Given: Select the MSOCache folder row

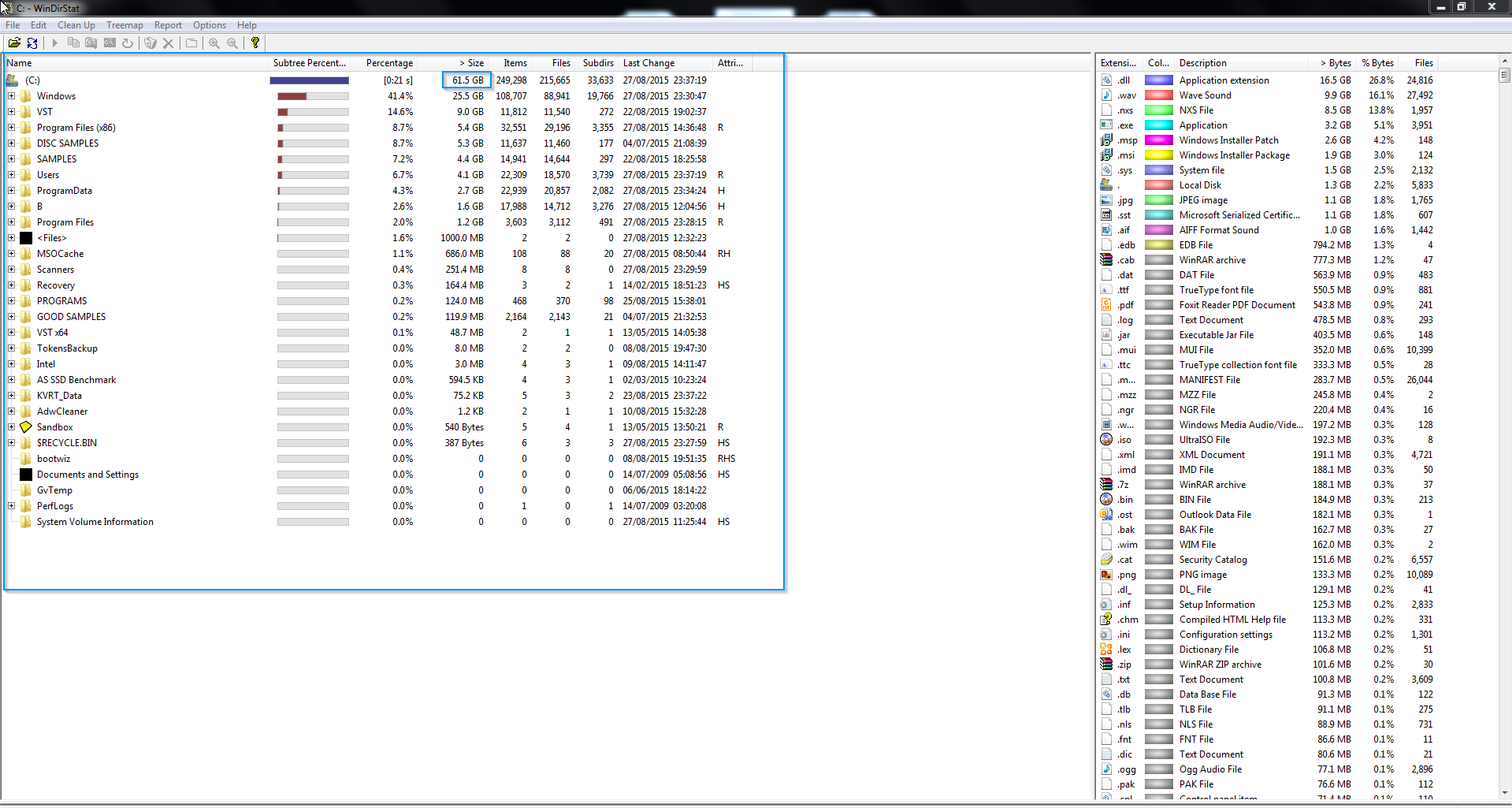Looking at the screenshot, I should (x=378, y=254).
